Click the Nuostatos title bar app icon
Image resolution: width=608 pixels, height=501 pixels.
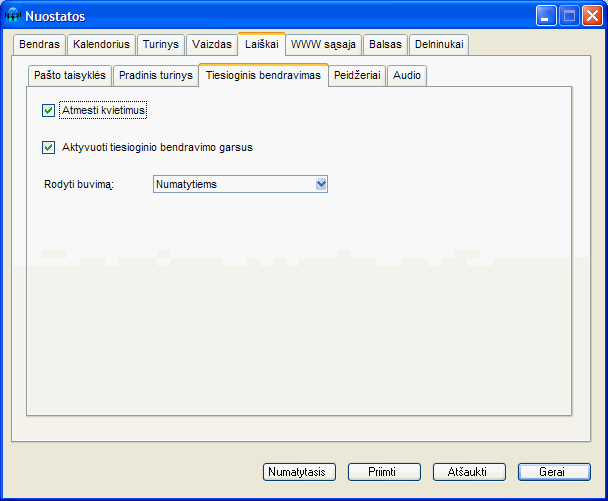(x=14, y=16)
